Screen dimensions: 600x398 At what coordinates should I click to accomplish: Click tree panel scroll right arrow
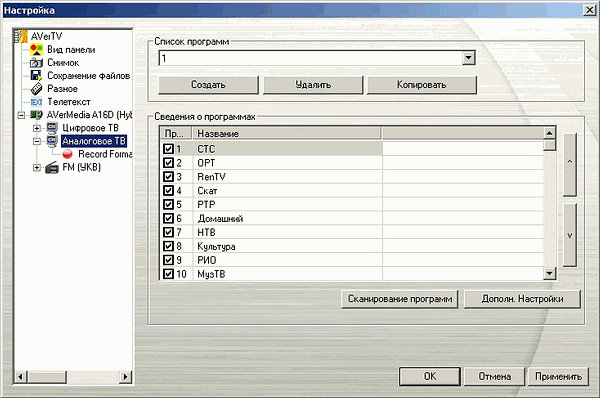pyautogui.click(x=125, y=377)
